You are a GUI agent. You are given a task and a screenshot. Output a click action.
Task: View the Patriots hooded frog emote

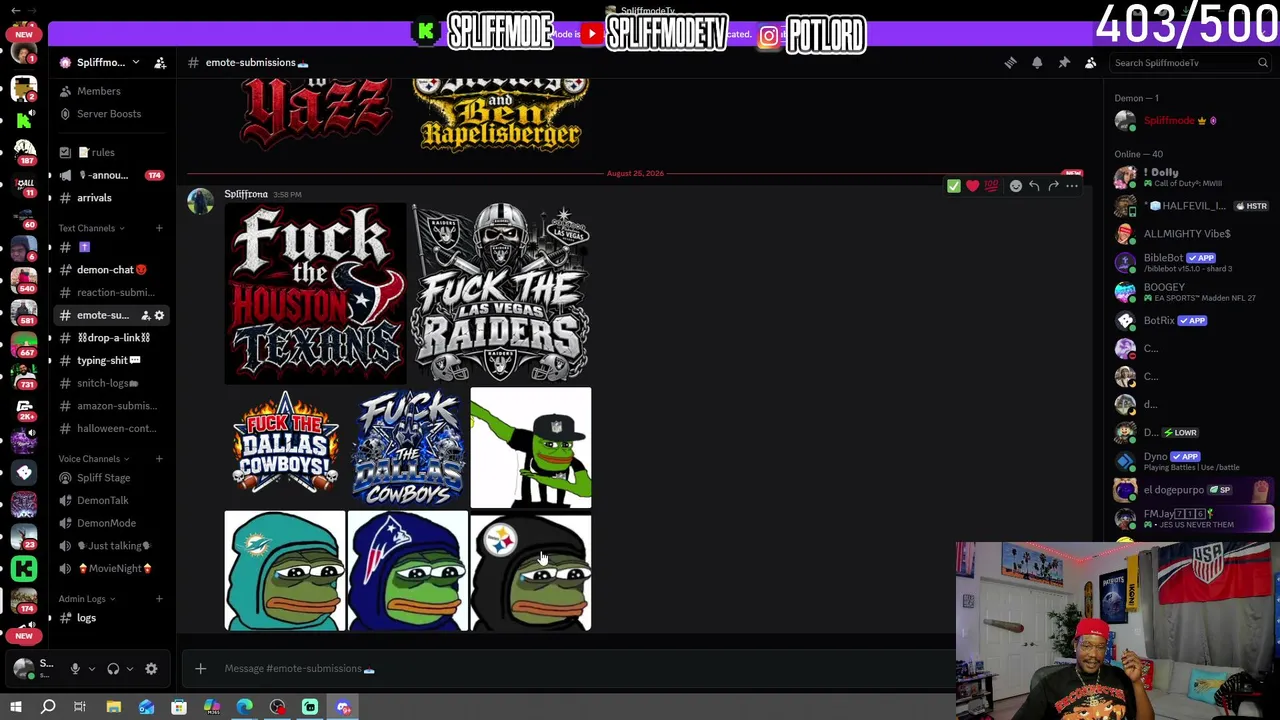point(408,571)
